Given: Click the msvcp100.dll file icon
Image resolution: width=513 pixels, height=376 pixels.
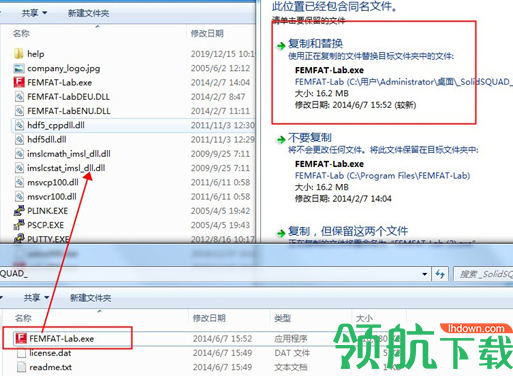Looking at the screenshot, I should click(x=19, y=182).
